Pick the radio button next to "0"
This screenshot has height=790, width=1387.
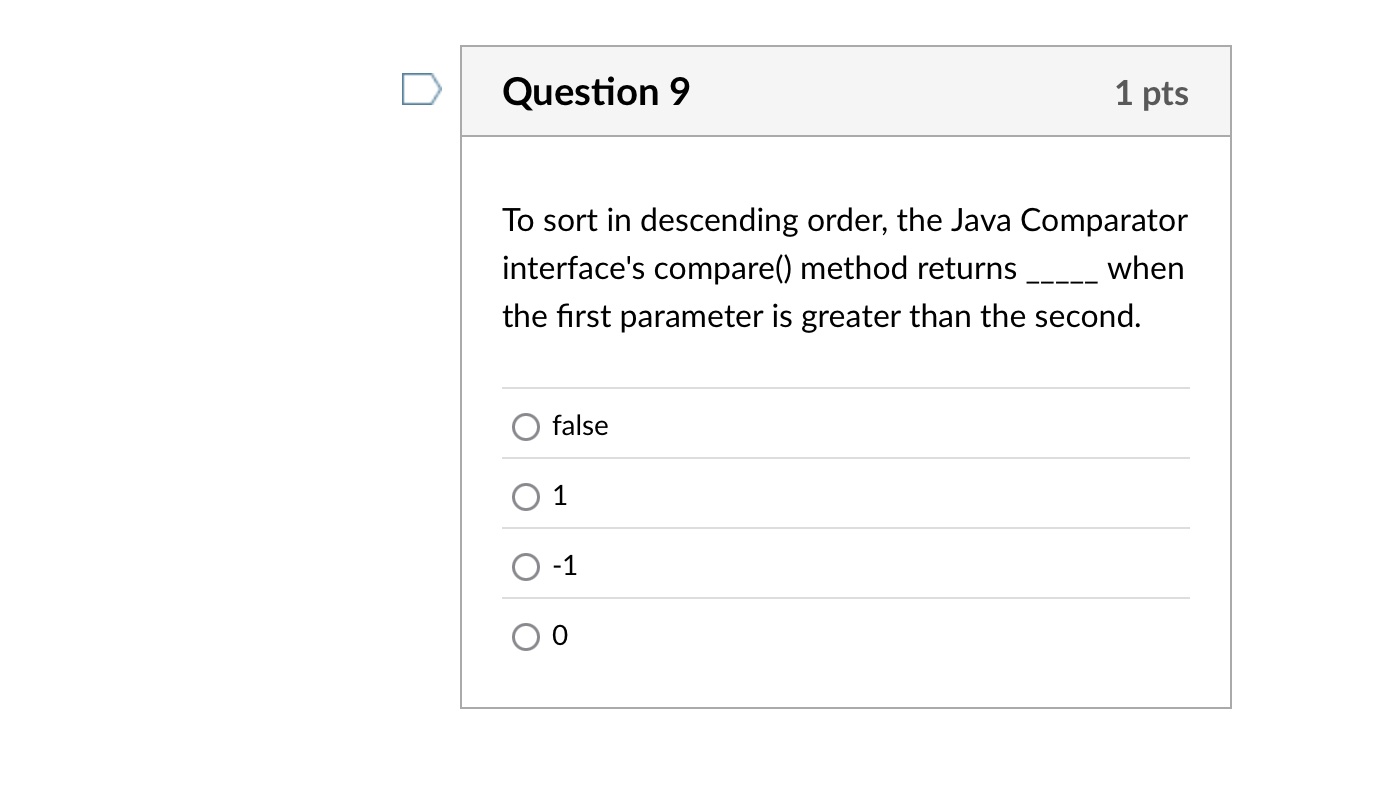pyautogui.click(x=526, y=636)
